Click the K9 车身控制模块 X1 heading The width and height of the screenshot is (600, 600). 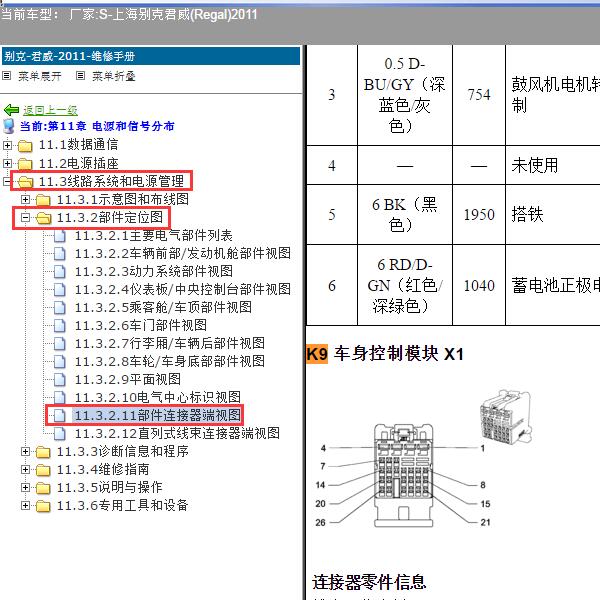(385, 354)
